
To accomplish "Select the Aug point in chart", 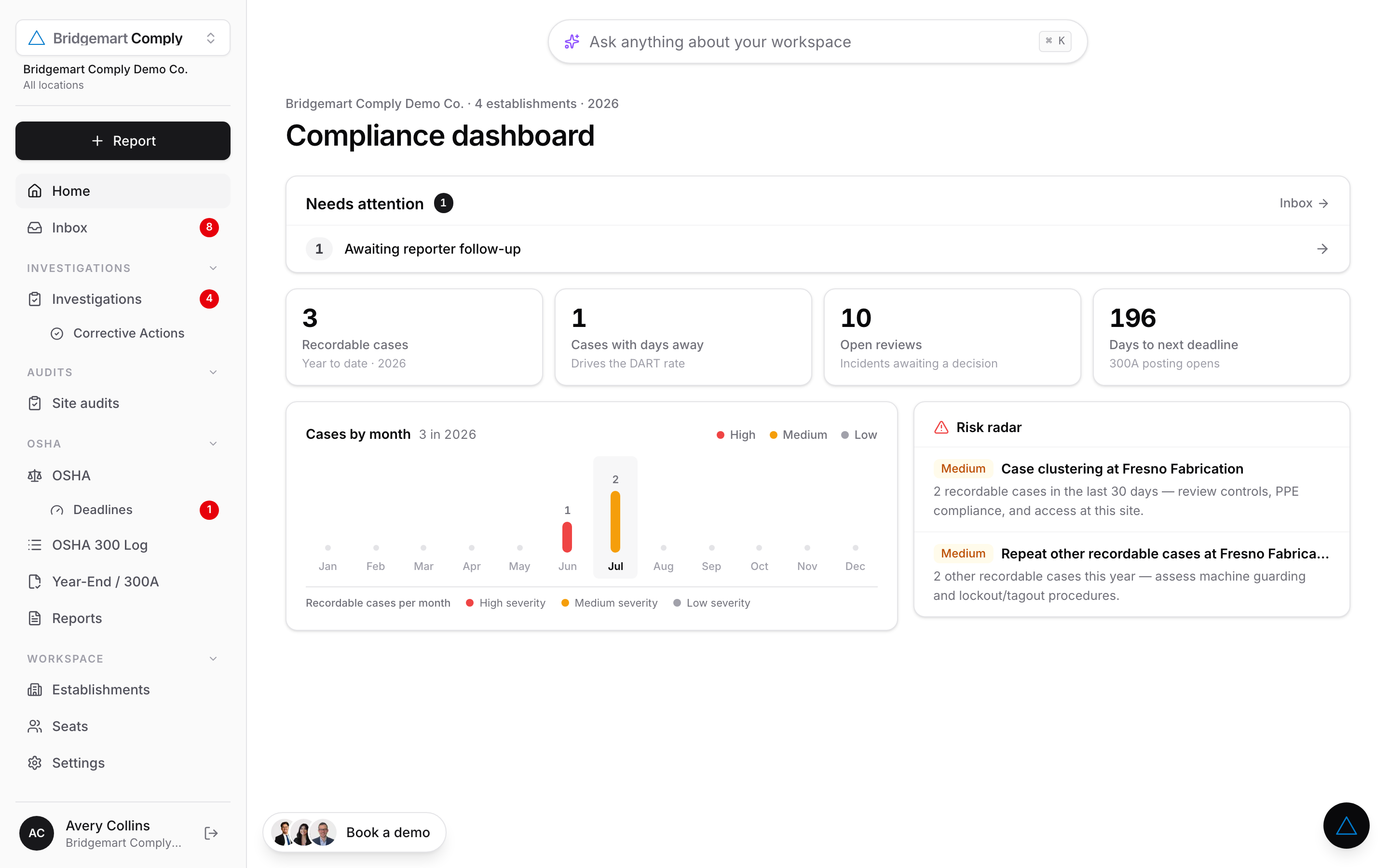I will [664, 548].
